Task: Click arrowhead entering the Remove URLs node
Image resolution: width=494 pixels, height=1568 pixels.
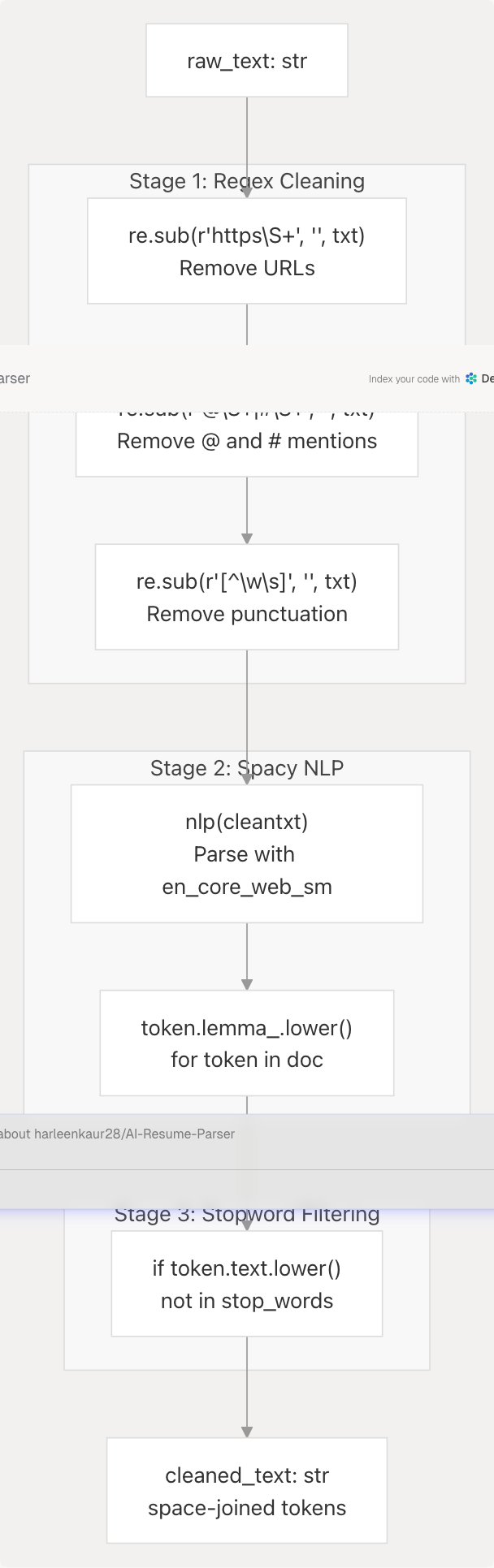Action: pyautogui.click(x=247, y=192)
